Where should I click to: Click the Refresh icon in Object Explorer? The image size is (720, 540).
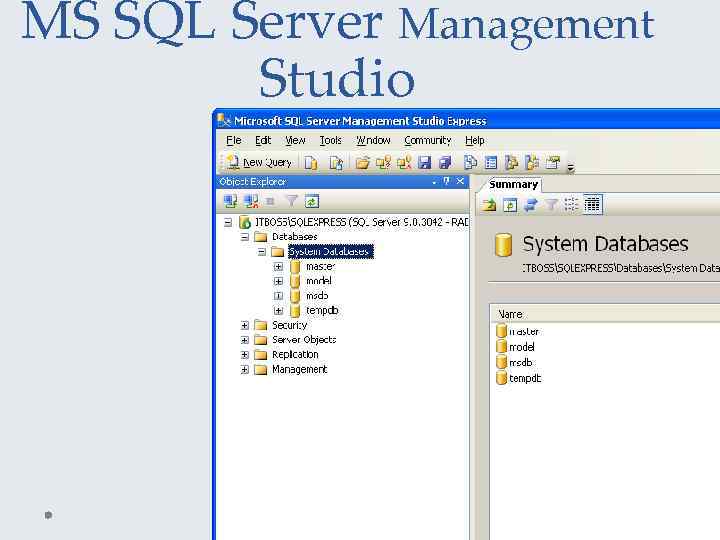(x=312, y=201)
